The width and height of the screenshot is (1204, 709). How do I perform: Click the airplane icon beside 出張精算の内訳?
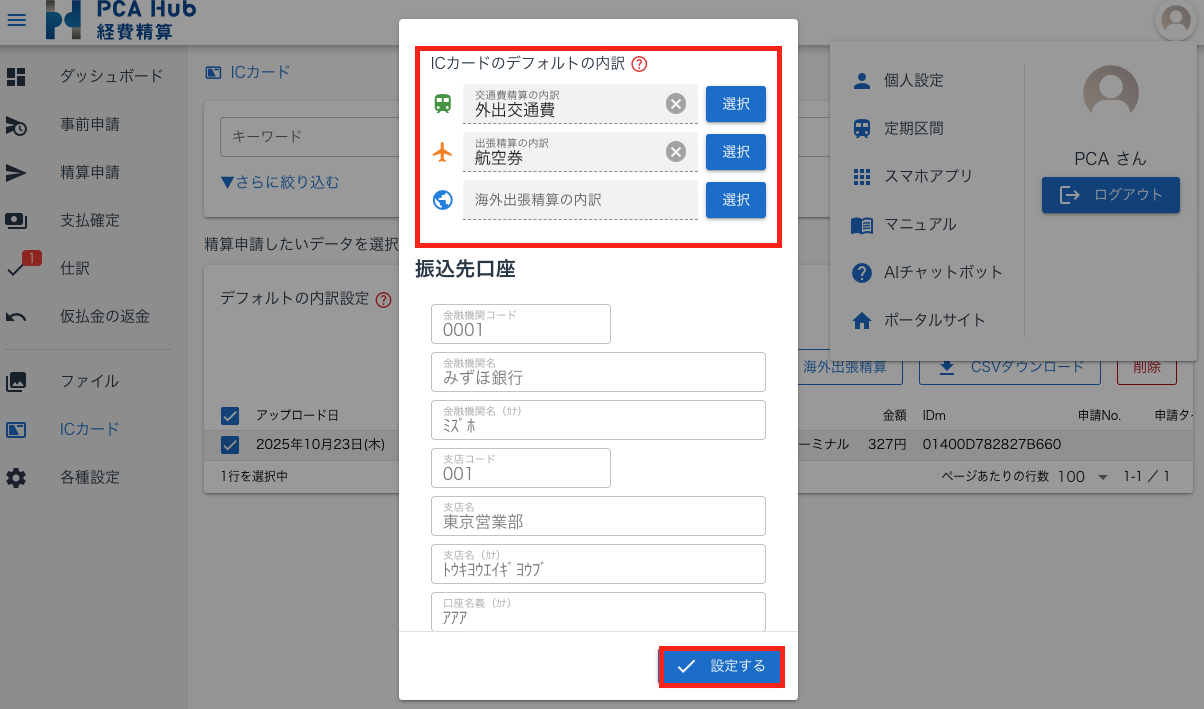441,152
